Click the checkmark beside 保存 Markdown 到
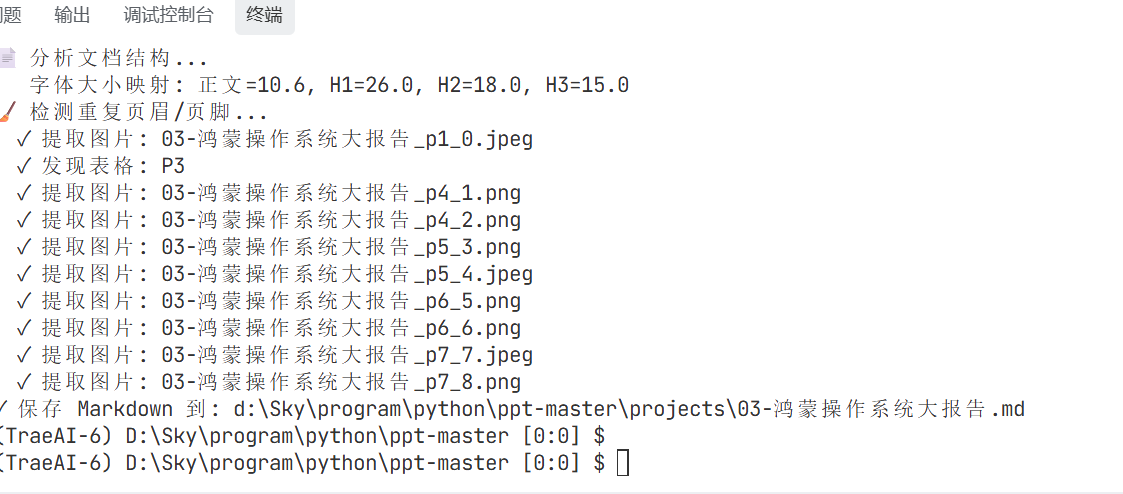Viewport: 1123px width, 494px height. click(x=6, y=409)
